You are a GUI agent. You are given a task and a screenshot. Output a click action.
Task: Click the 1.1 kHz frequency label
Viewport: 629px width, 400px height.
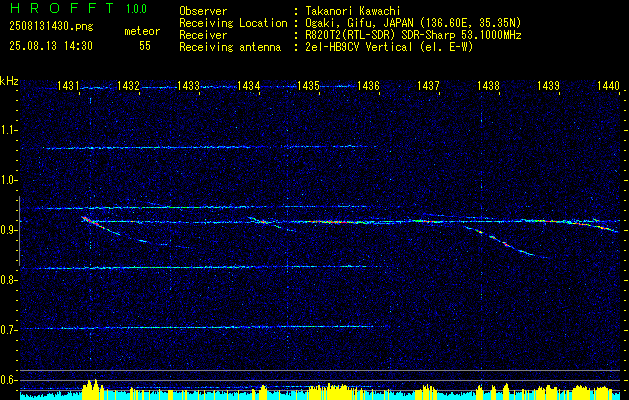(x=7, y=130)
